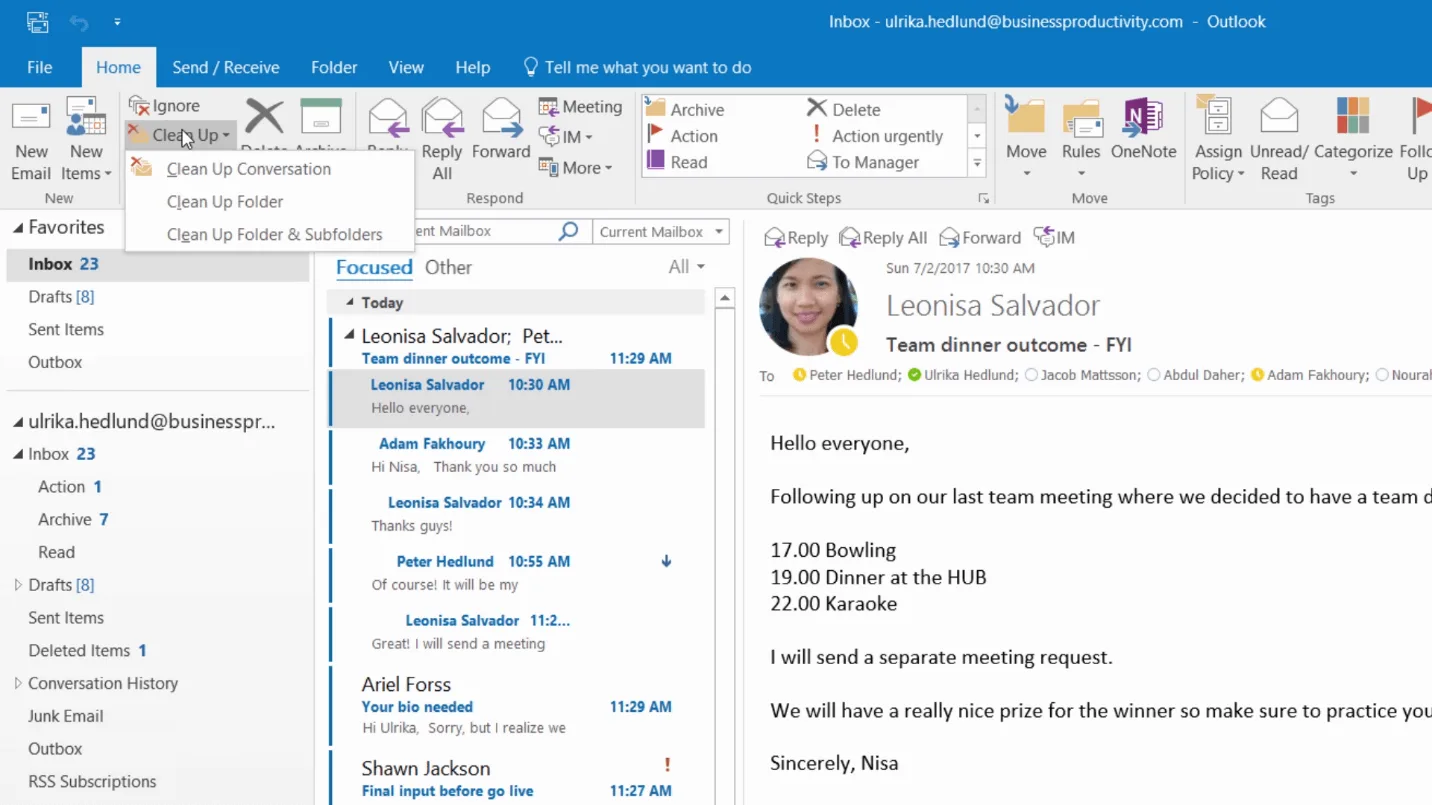
Task: Open the Ariel Forss Your bio needed email
Action: click(518, 705)
